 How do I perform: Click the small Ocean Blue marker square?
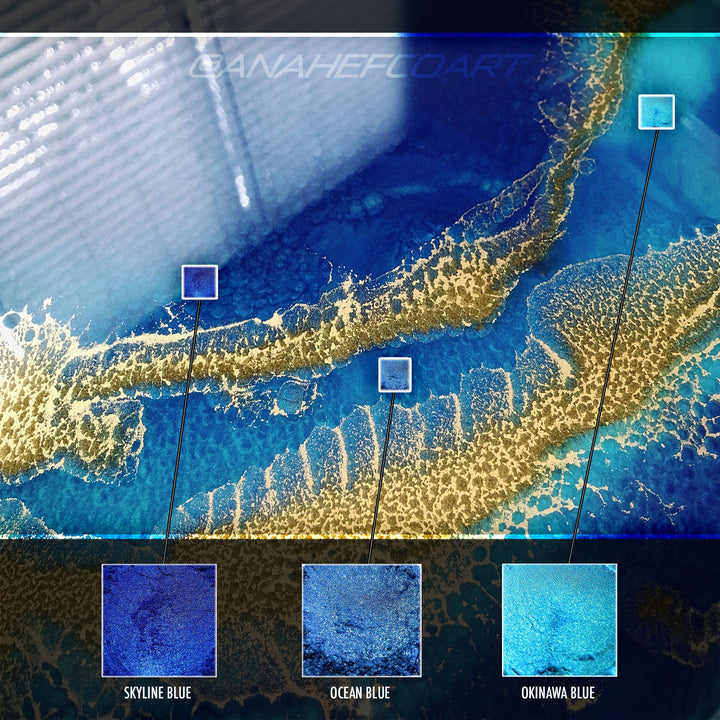coord(394,375)
